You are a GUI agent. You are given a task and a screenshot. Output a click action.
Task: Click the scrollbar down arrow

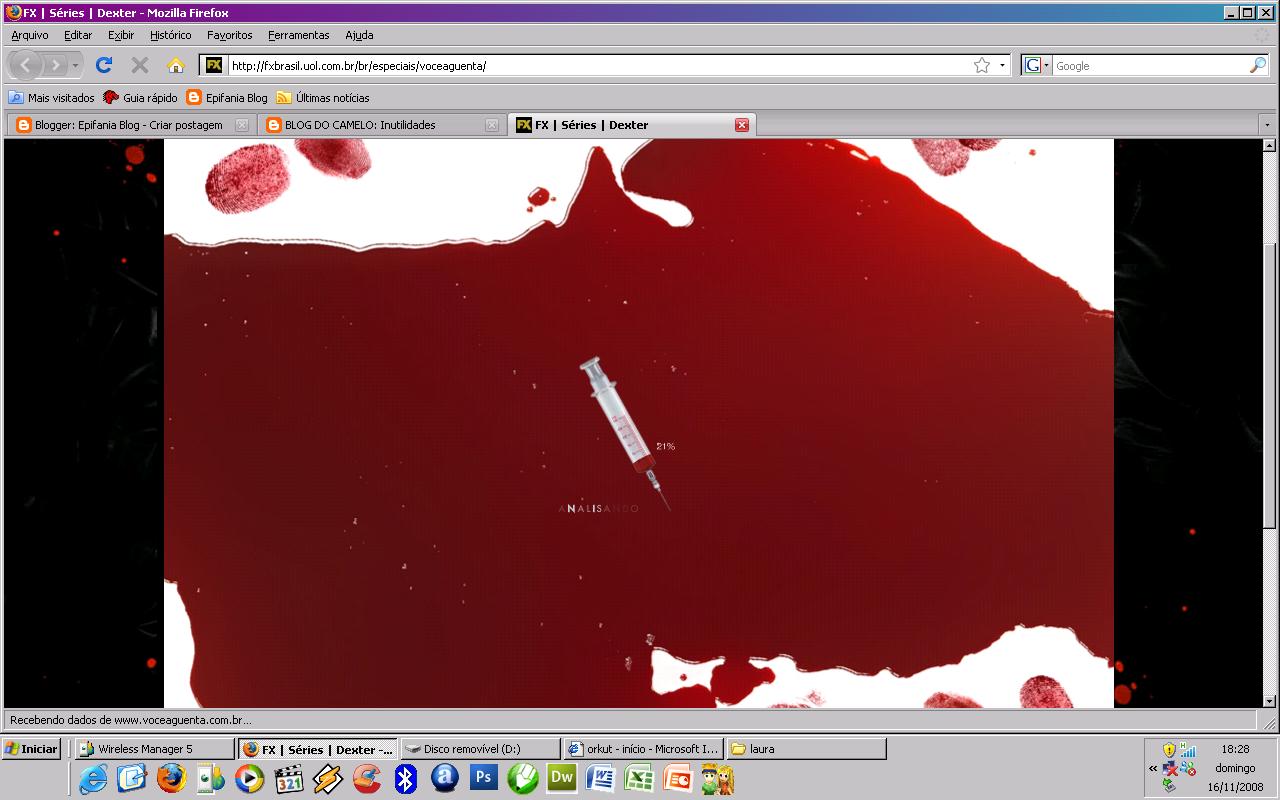point(1270,701)
